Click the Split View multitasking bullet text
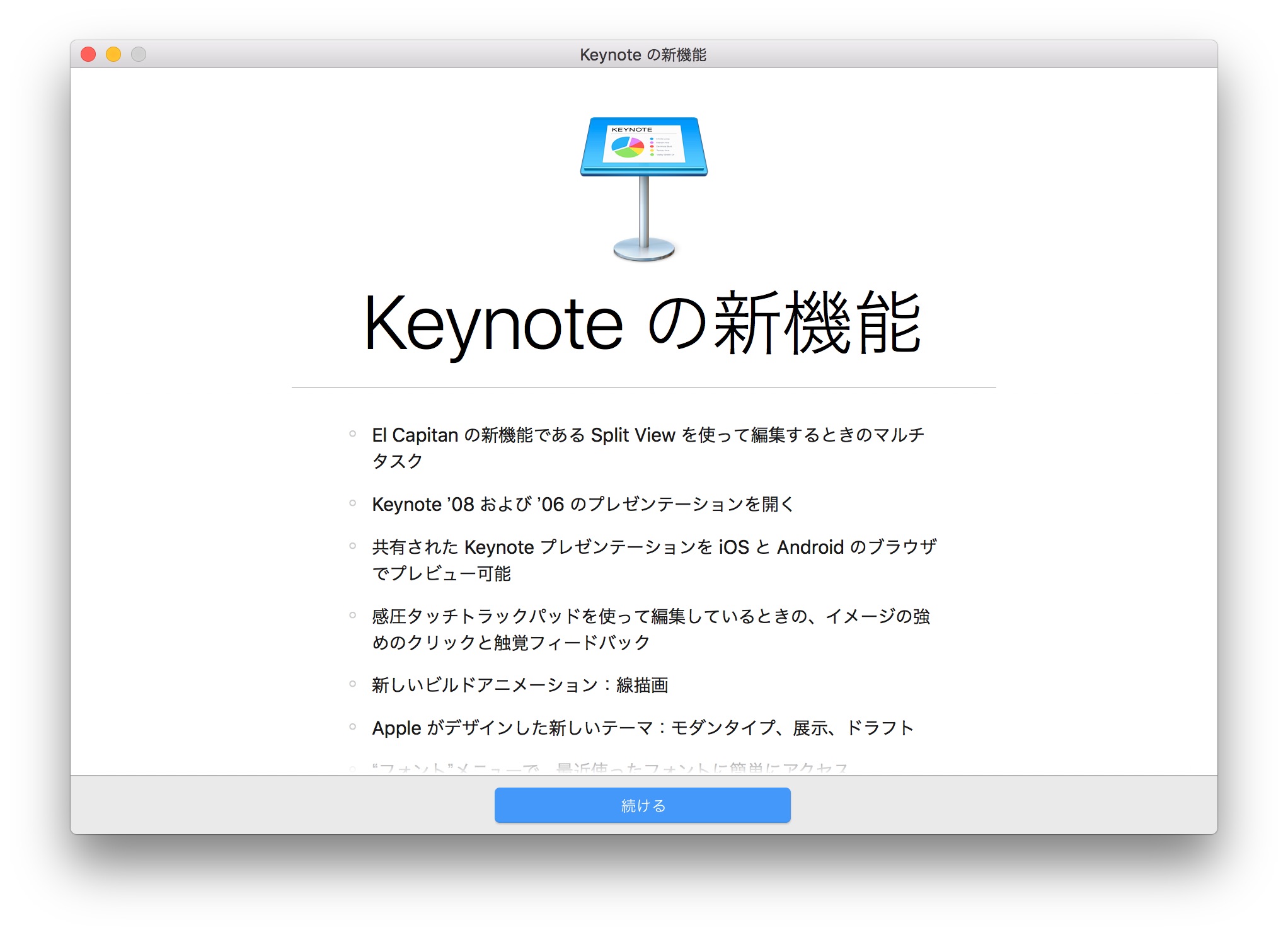 [x=648, y=435]
